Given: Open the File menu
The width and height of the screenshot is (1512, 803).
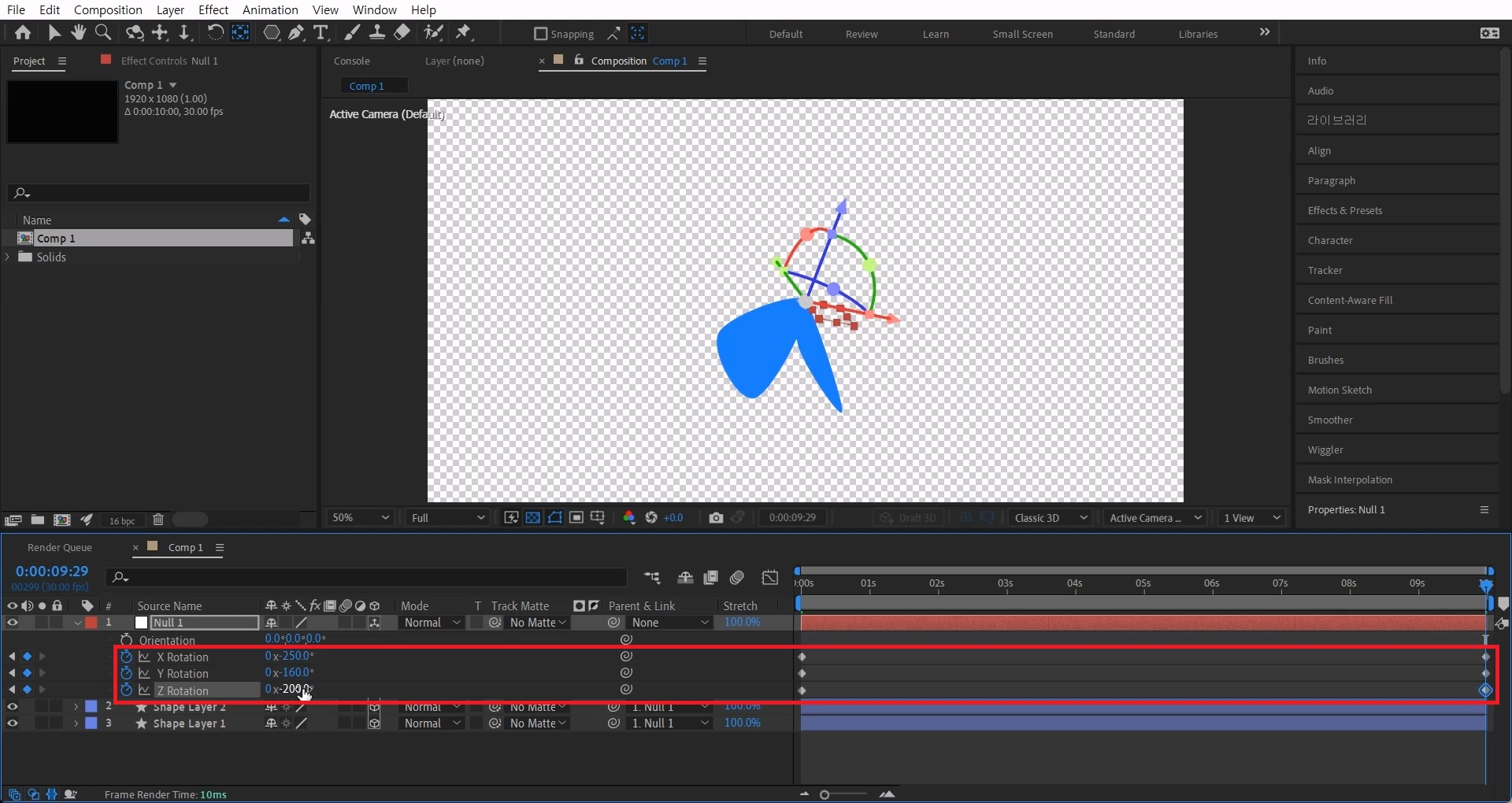Looking at the screenshot, I should pos(16,9).
